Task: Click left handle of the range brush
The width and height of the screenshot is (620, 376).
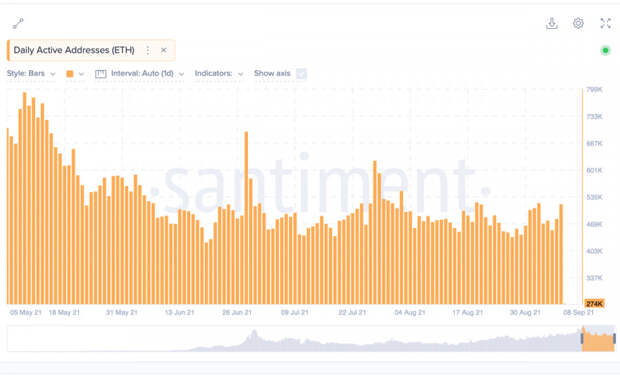Action: tap(582, 338)
